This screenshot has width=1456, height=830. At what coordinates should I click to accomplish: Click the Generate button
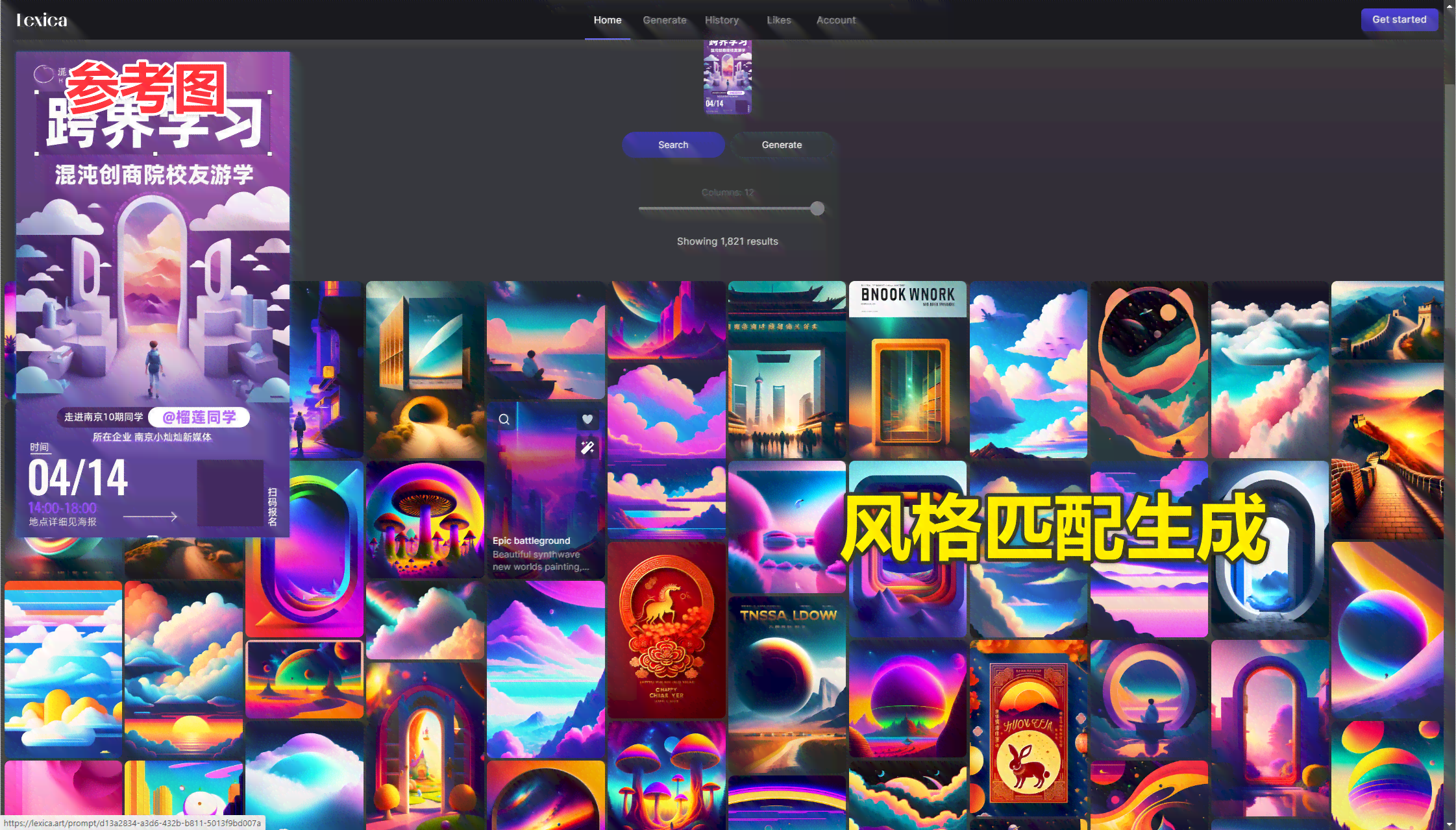point(781,145)
